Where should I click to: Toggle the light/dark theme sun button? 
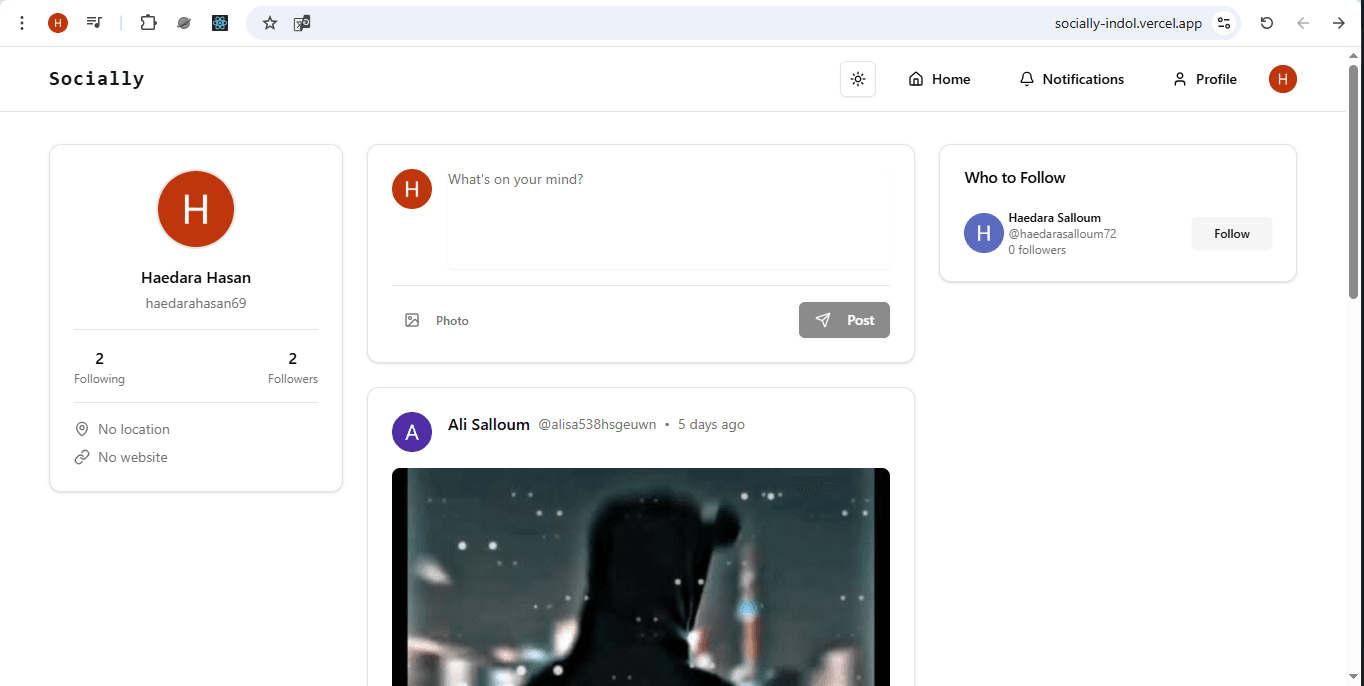pyautogui.click(x=857, y=79)
